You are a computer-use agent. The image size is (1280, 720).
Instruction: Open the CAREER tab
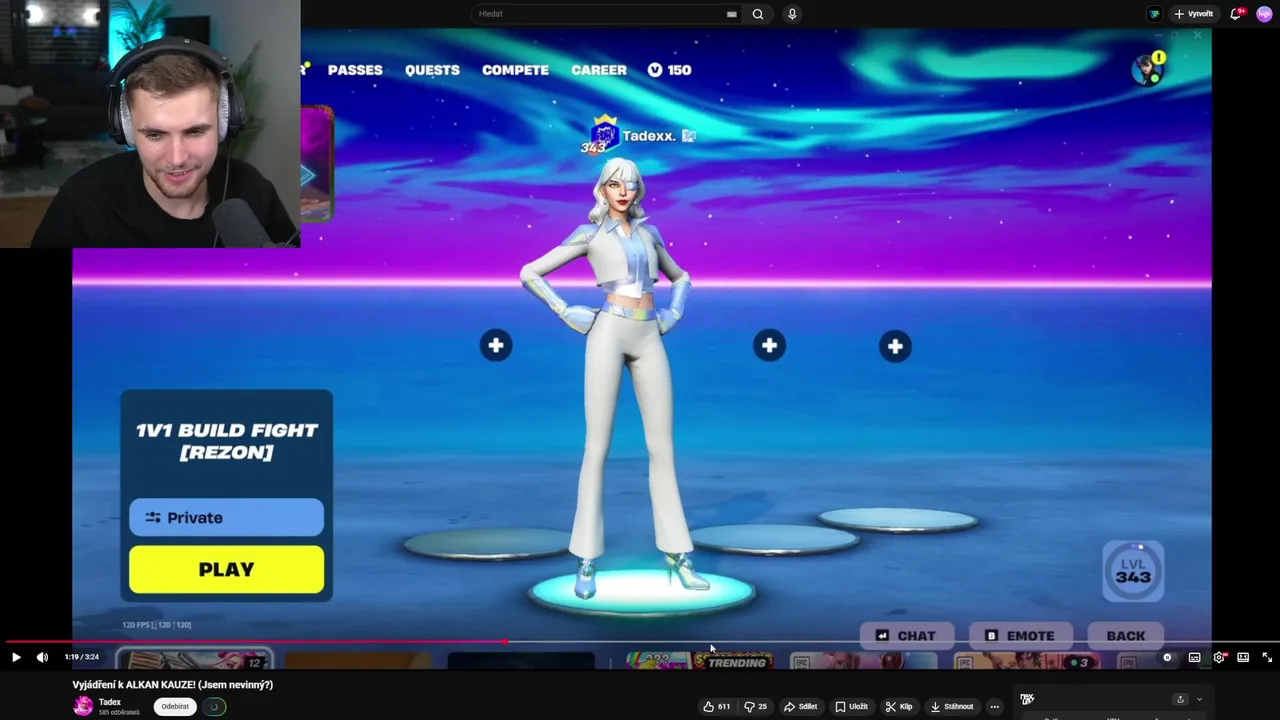[x=599, y=70]
